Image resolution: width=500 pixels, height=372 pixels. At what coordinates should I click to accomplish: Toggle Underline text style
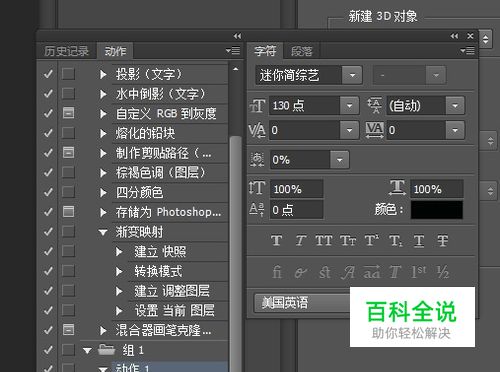419,240
